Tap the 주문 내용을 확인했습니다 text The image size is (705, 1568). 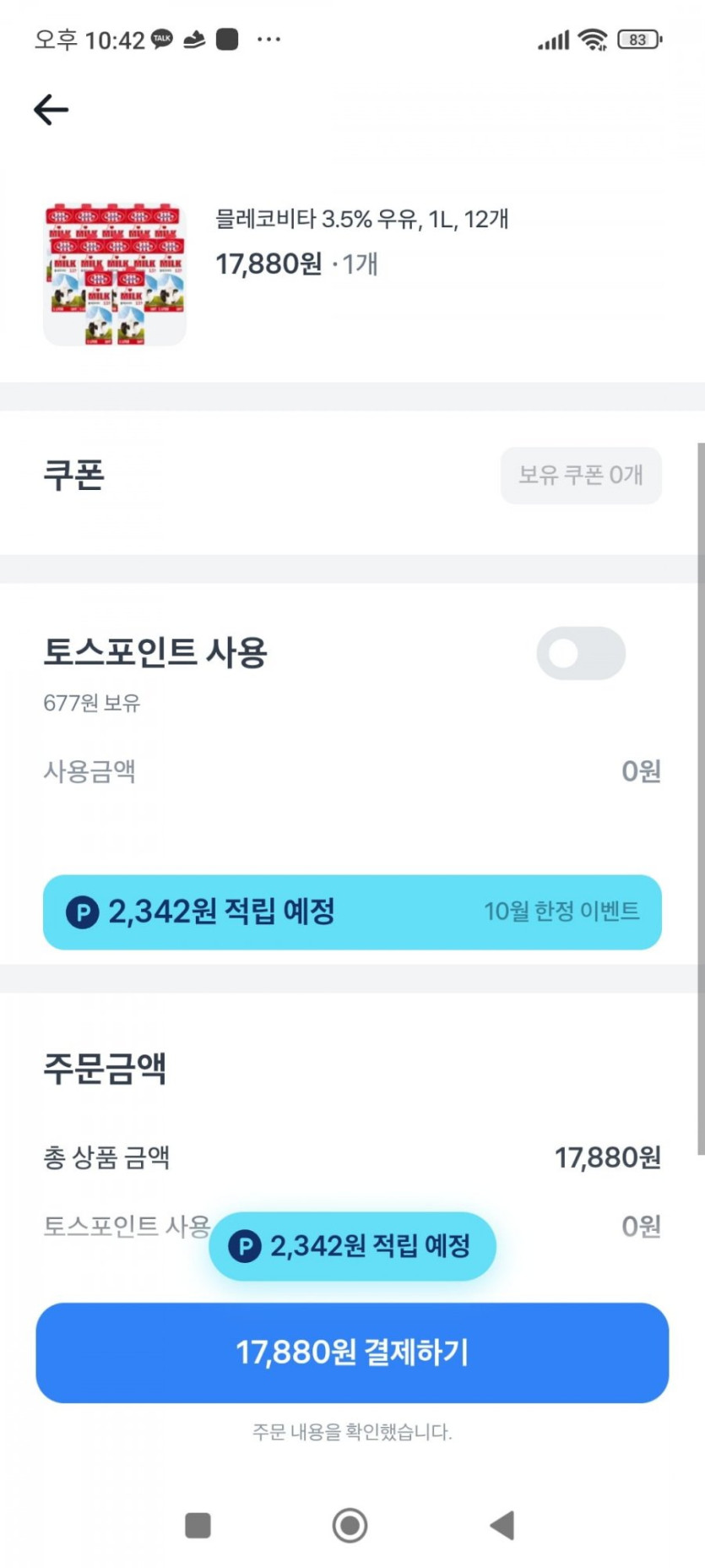click(352, 1432)
